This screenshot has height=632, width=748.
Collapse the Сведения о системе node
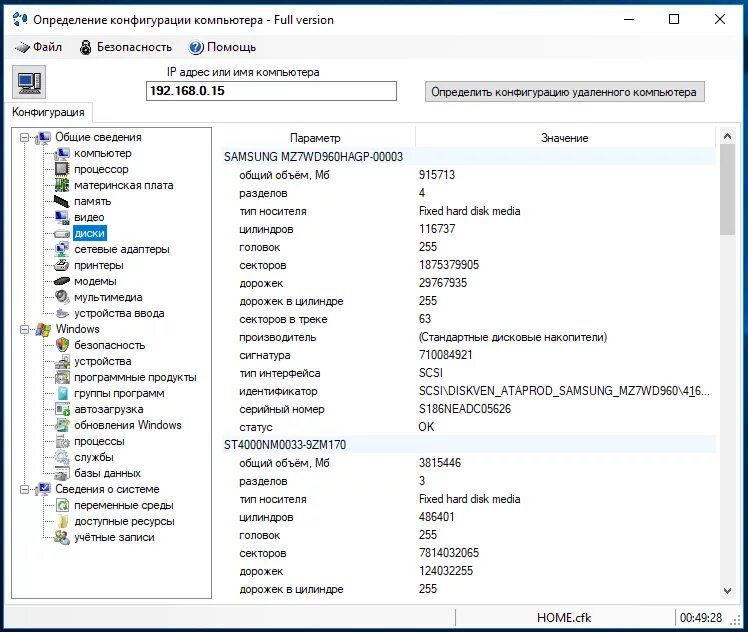[x=24, y=489]
